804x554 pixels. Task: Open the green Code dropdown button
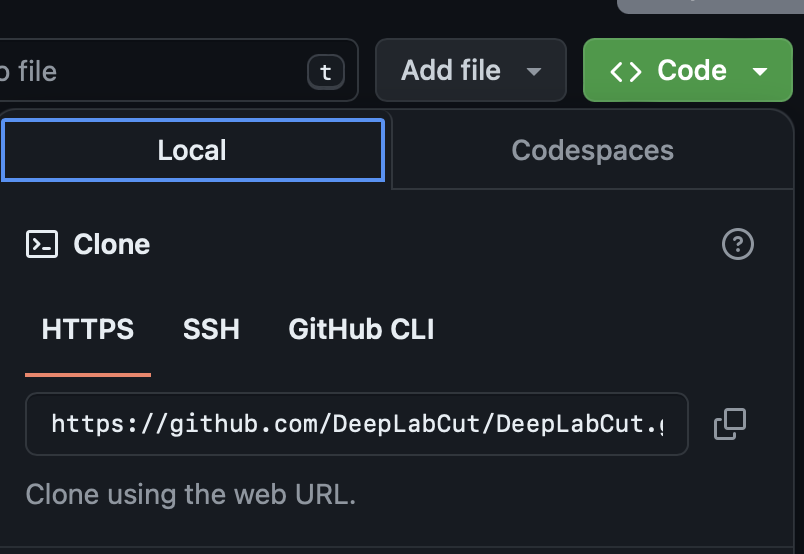pyautogui.click(x=688, y=70)
